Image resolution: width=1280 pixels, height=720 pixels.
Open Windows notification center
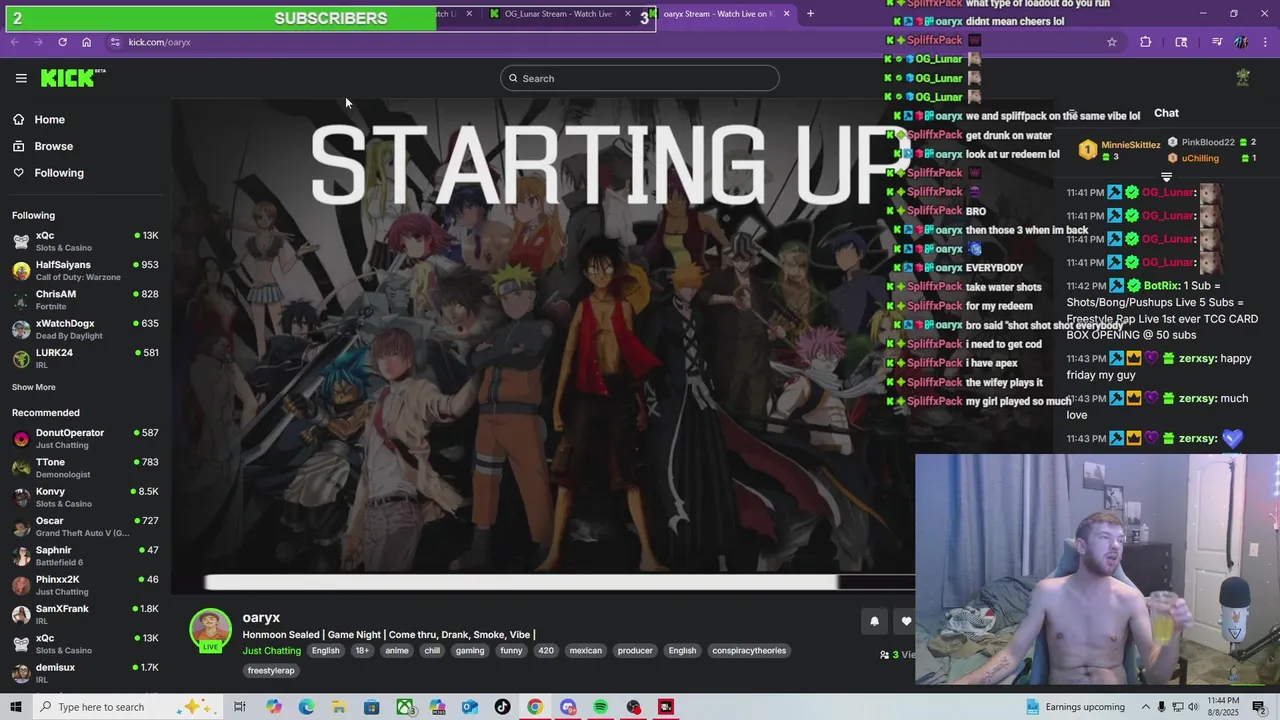(1259, 707)
